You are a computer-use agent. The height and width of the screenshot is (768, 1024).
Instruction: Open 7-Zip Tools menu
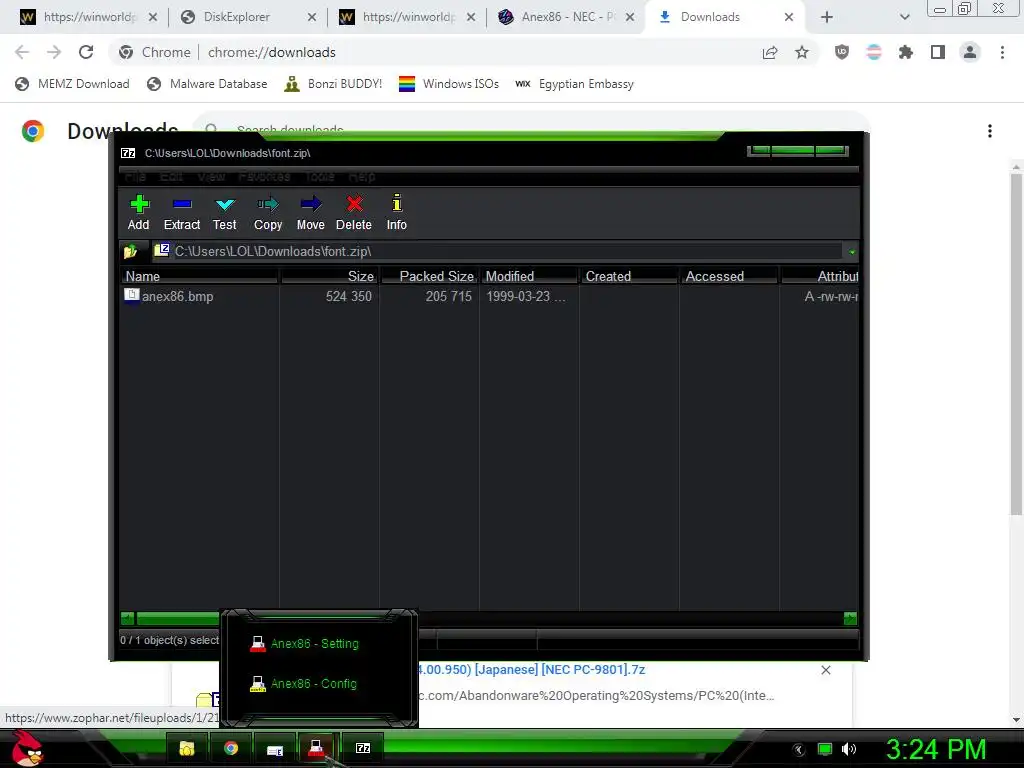pos(319,176)
